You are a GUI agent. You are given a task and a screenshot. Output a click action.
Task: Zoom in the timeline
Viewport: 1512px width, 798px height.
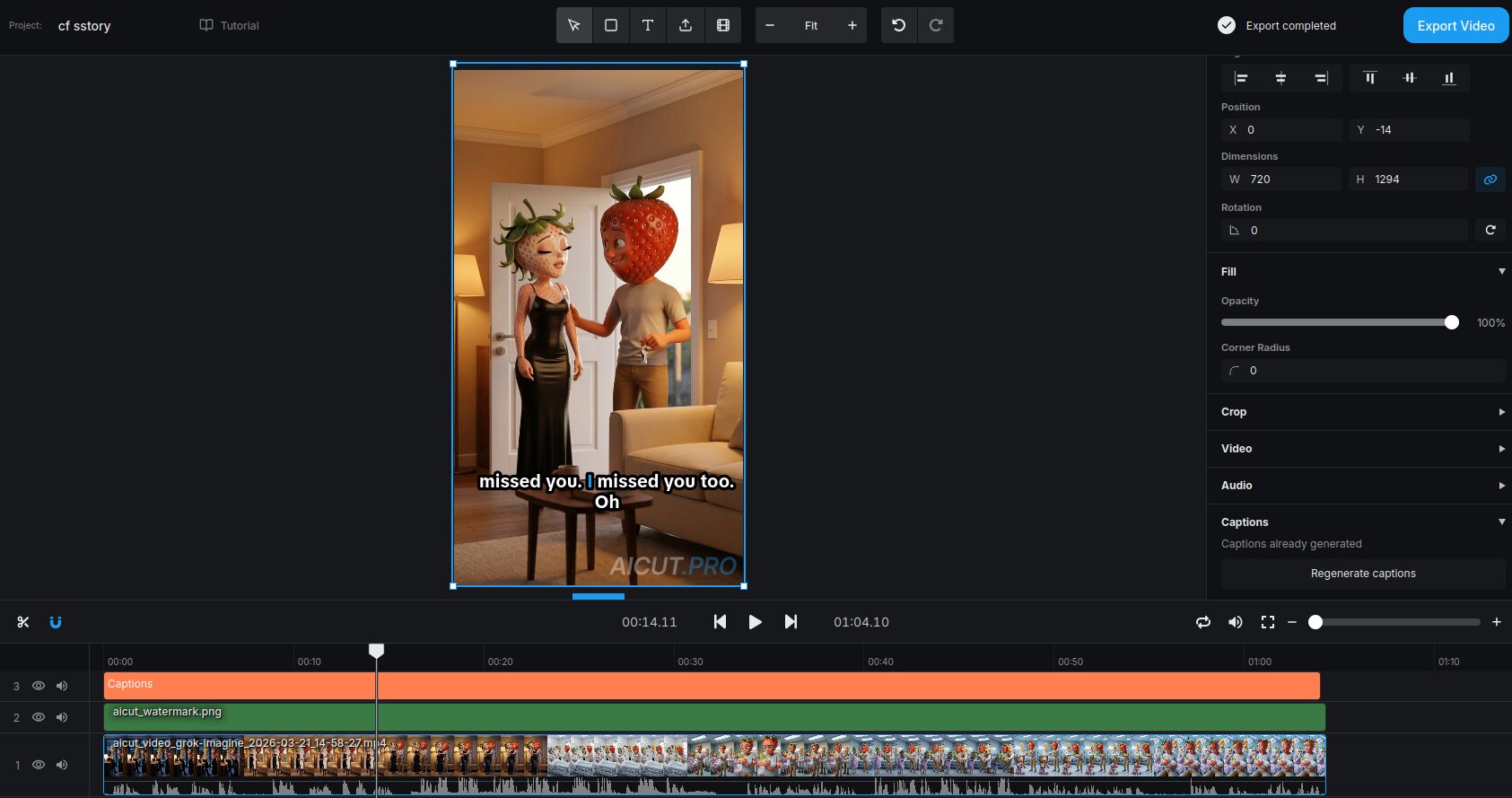[x=1497, y=622]
